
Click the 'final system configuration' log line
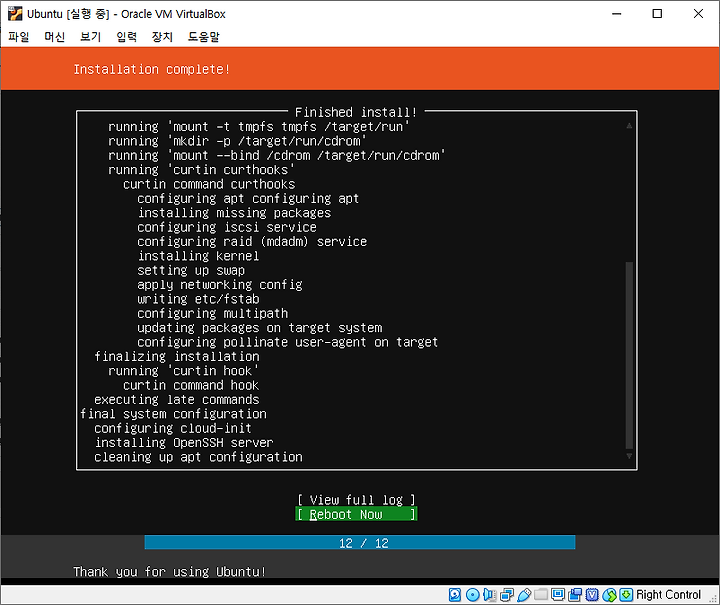173,414
